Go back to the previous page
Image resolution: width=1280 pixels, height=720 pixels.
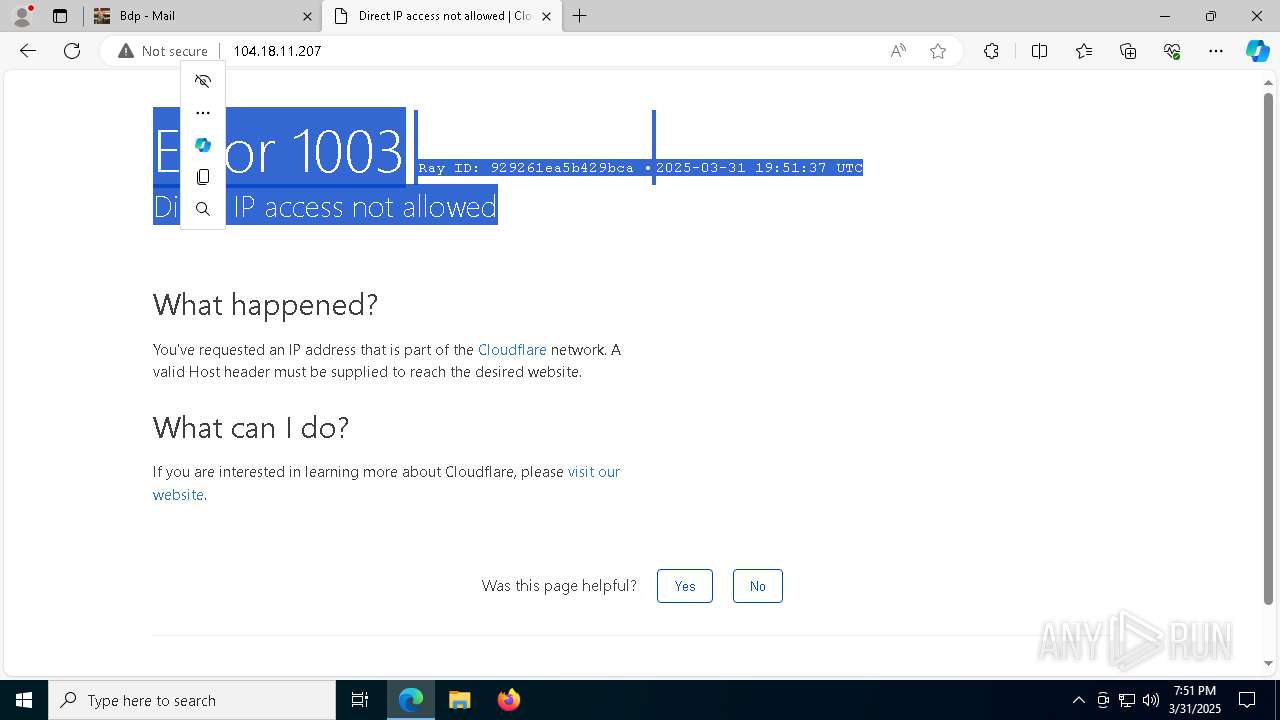tap(28, 51)
